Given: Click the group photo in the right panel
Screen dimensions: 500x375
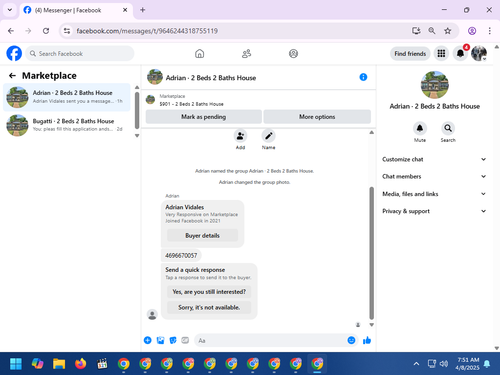Looking at the screenshot, I should tap(435, 85).
